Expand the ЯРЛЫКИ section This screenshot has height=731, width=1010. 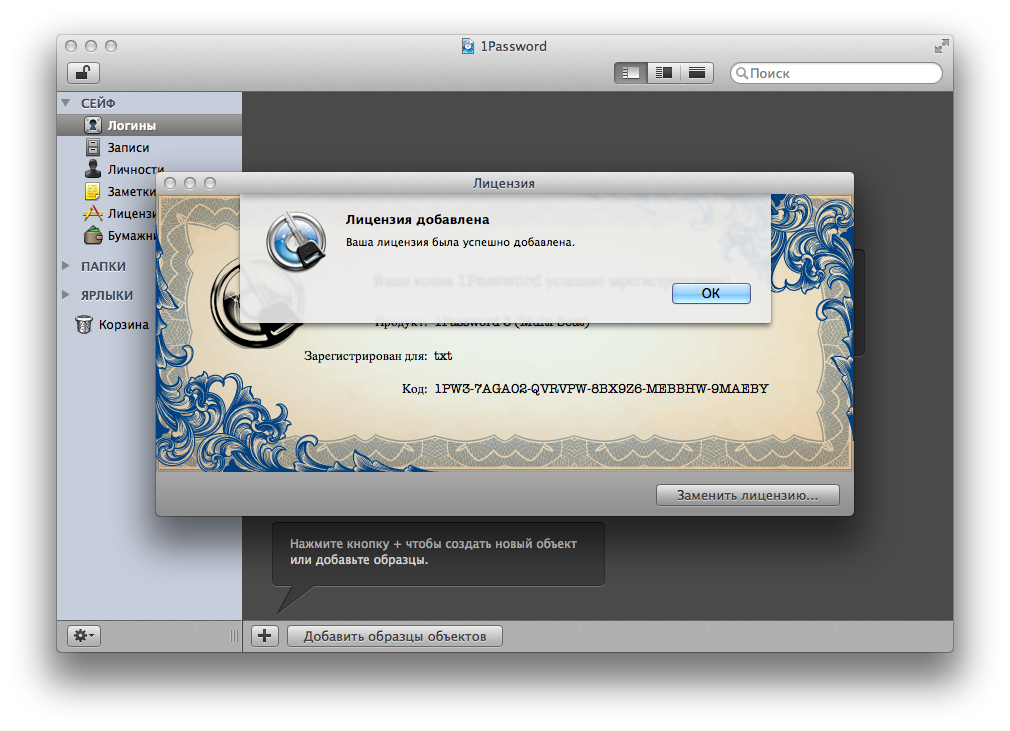(x=66, y=296)
